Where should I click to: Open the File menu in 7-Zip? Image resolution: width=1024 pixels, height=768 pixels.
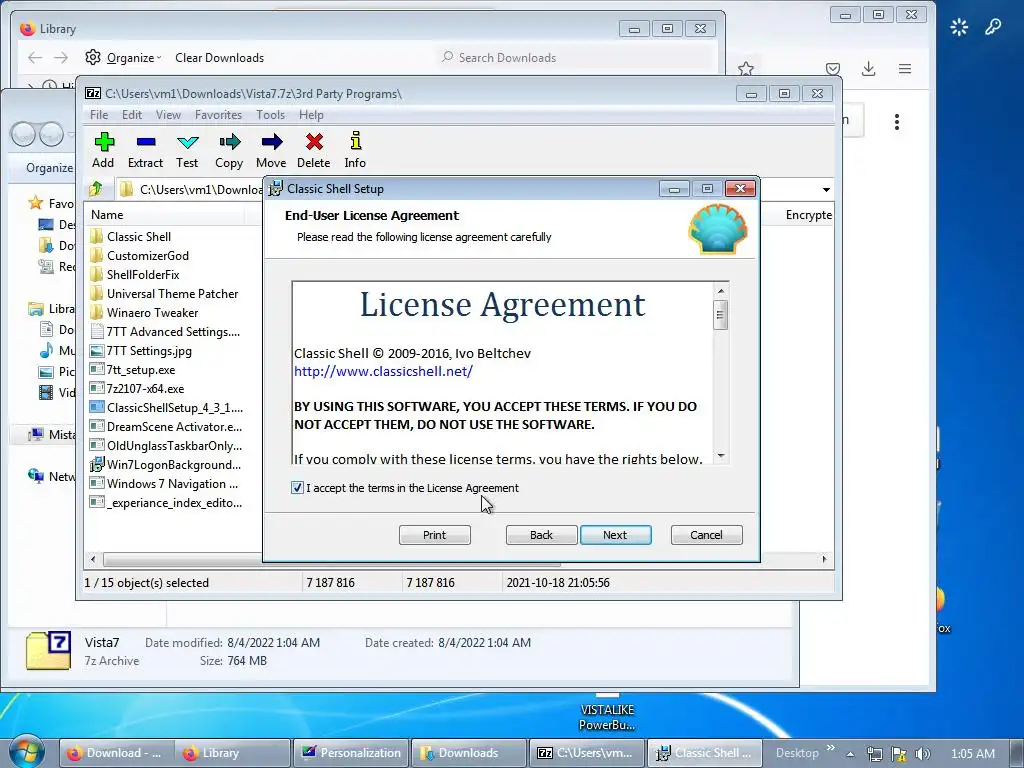[99, 114]
